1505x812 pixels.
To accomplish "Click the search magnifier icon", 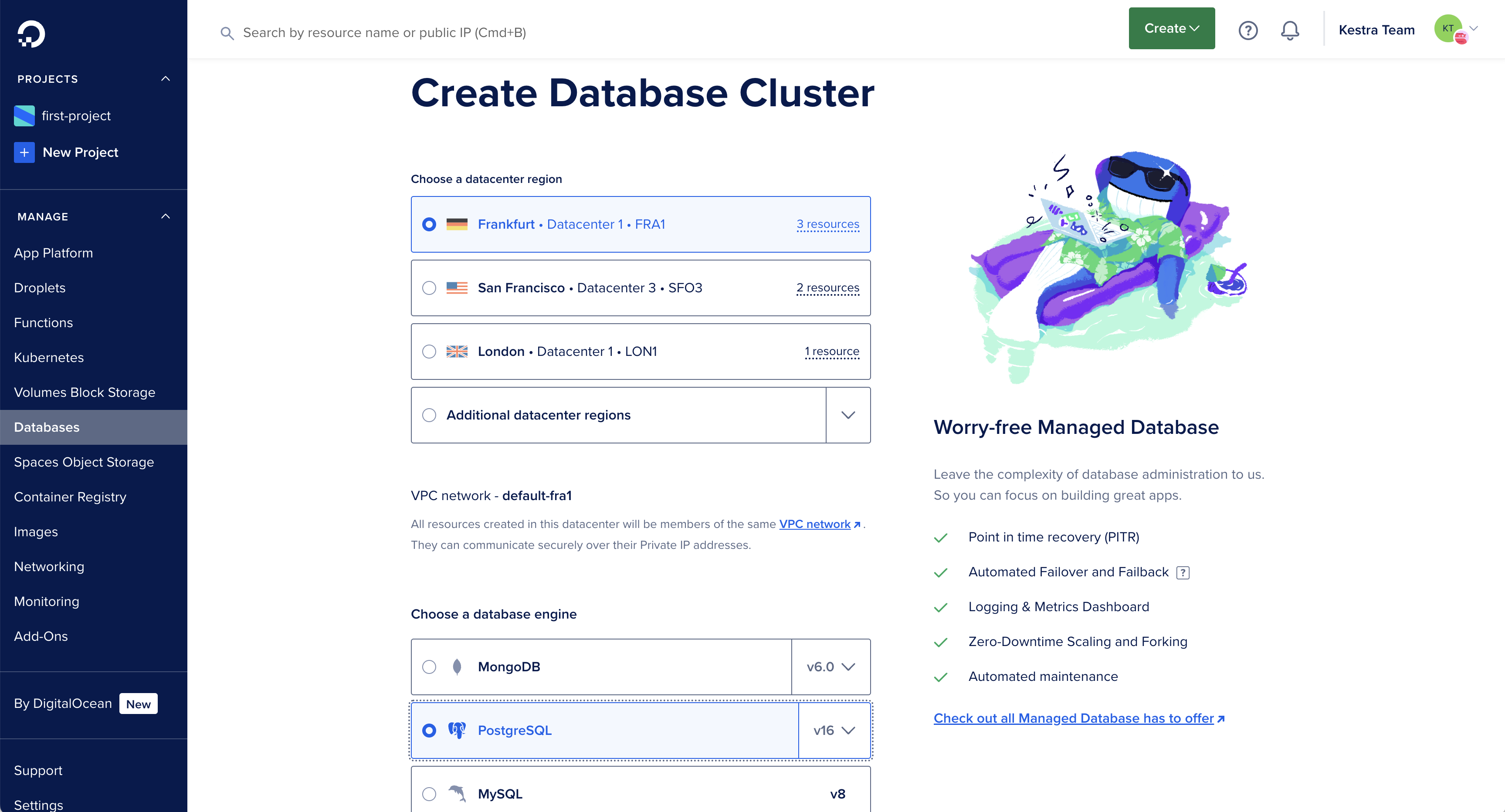I will point(227,33).
